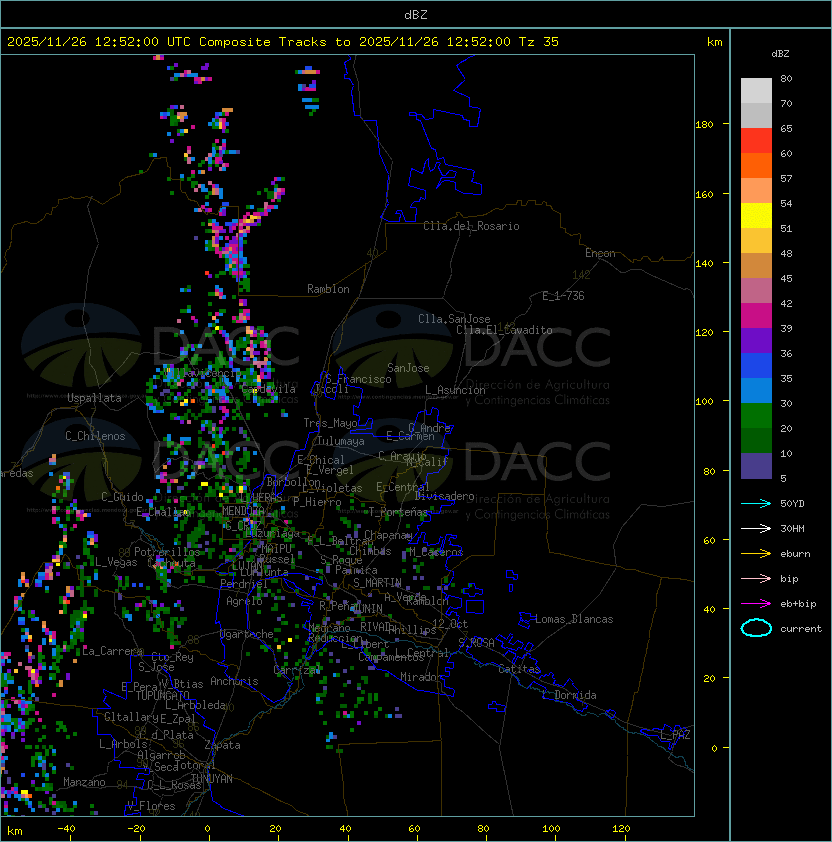Click the Zapata label
The image size is (832, 842).
coord(222,745)
